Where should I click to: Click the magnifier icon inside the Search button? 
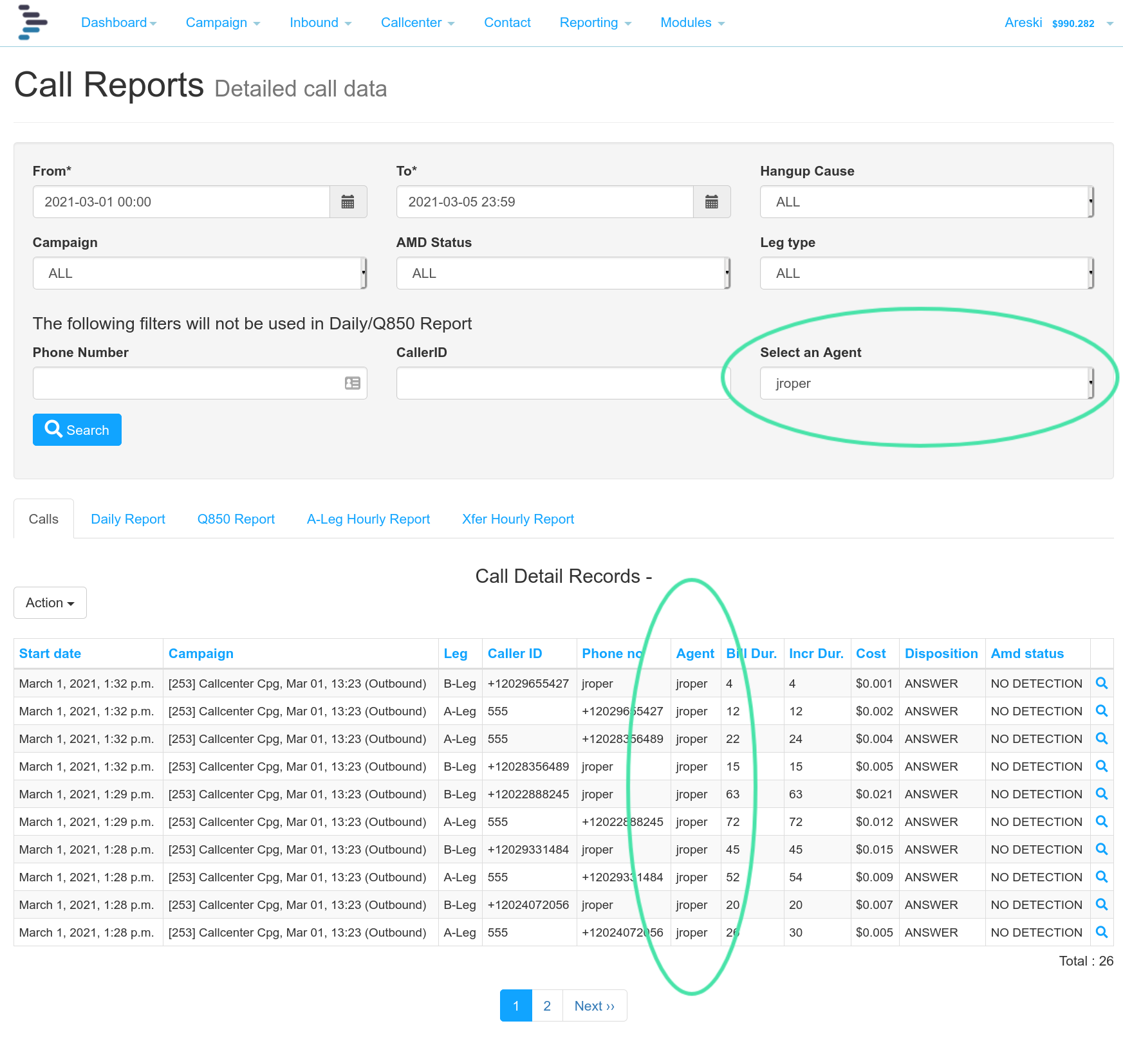pos(54,429)
